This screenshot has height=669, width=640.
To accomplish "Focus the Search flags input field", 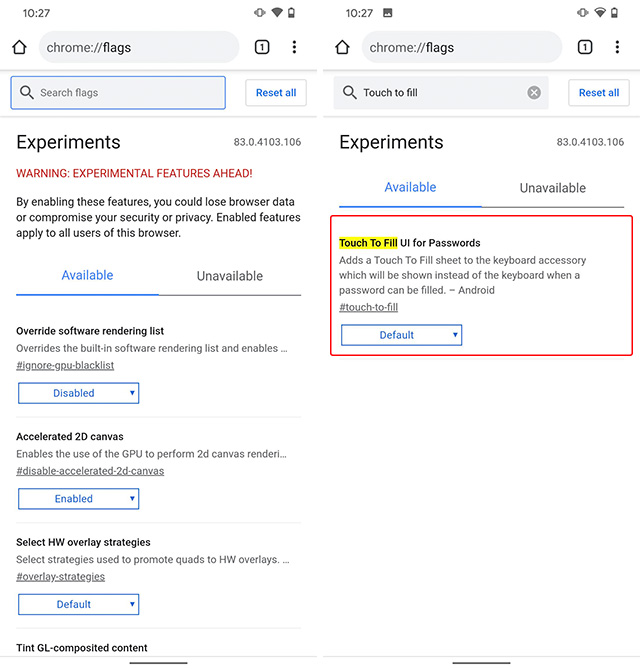I will pos(118,93).
